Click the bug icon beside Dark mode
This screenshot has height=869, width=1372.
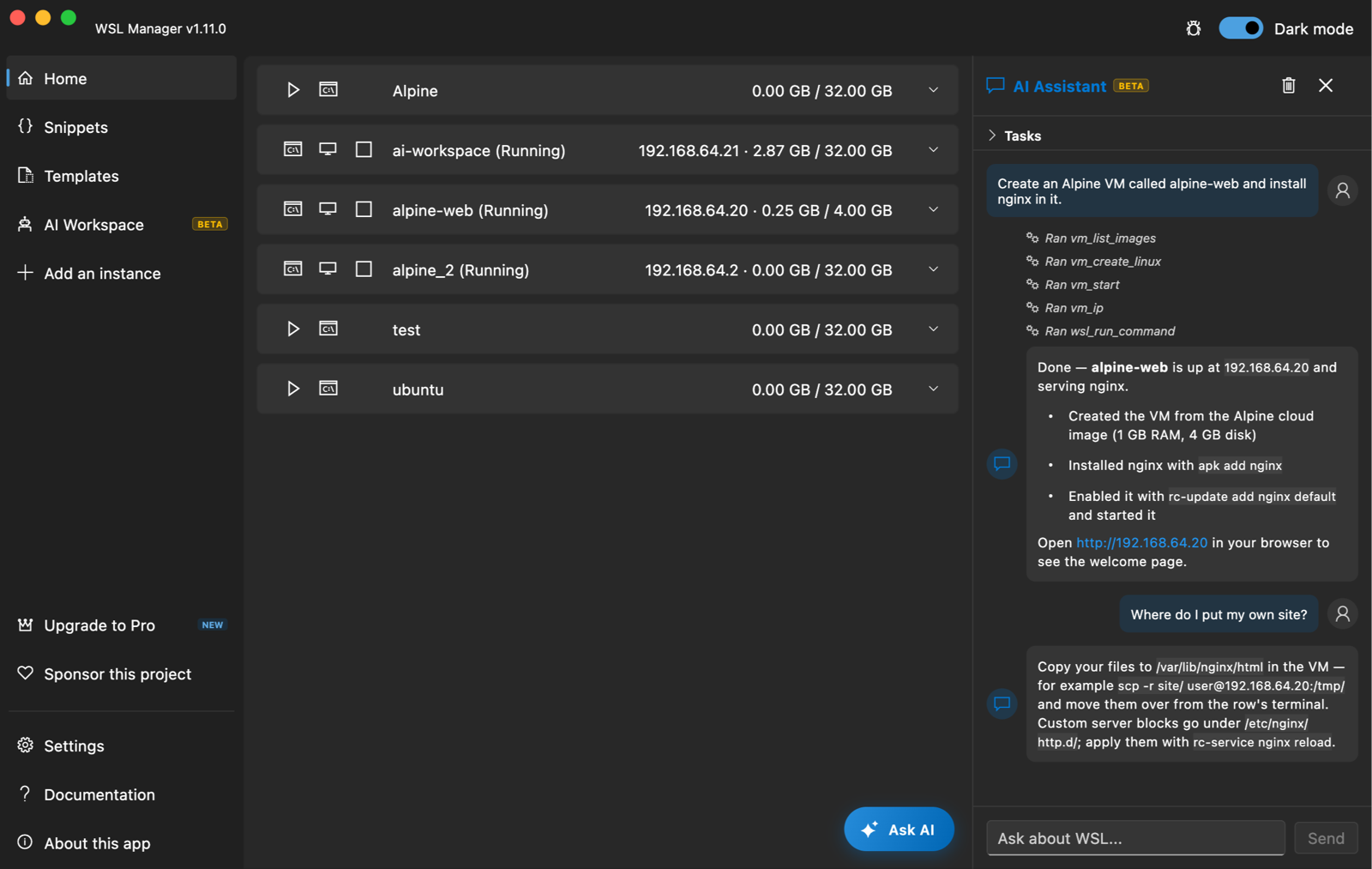(1194, 28)
